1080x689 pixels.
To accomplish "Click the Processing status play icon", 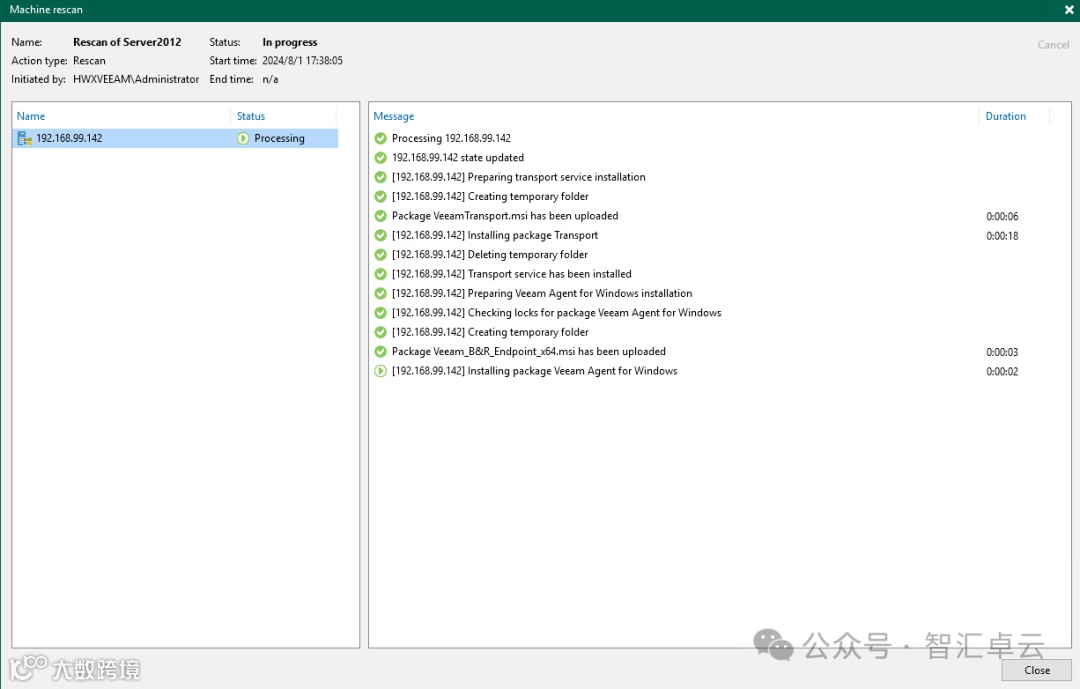I will point(243,138).
